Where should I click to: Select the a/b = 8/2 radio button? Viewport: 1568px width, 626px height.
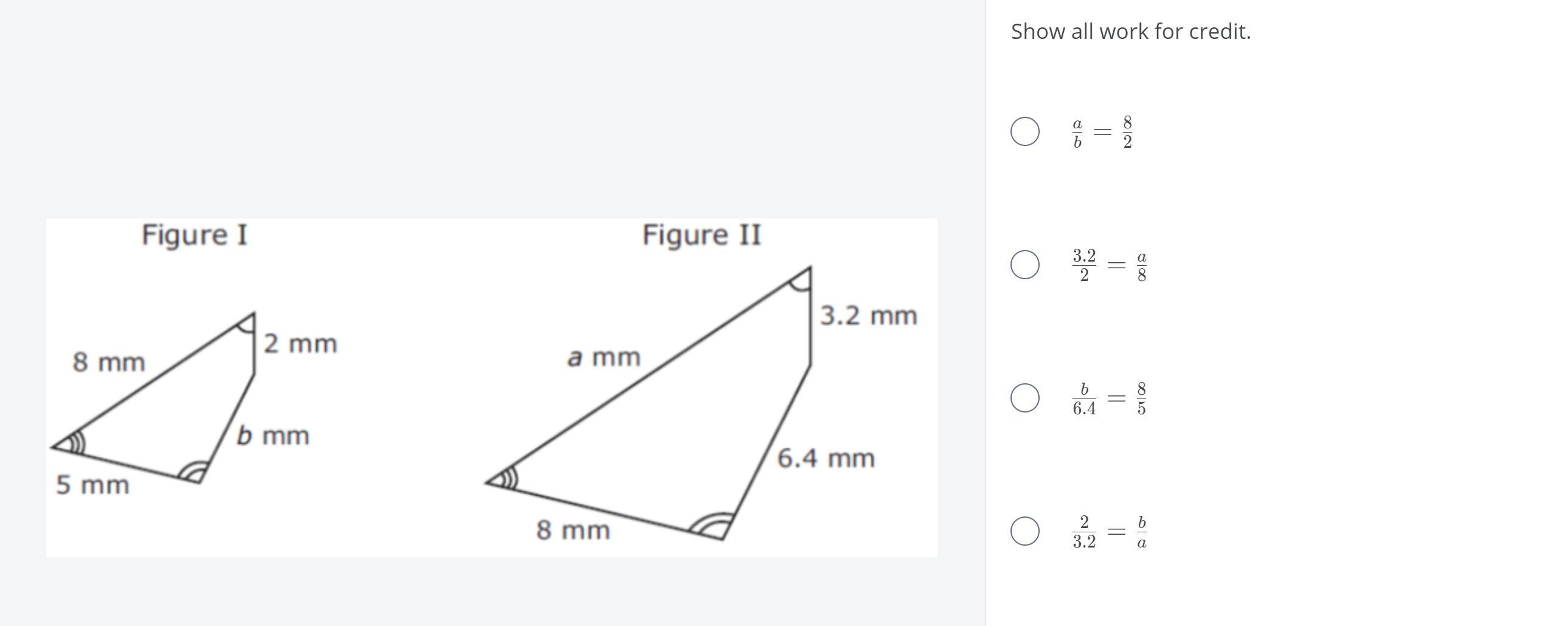tap(1025, 131)
